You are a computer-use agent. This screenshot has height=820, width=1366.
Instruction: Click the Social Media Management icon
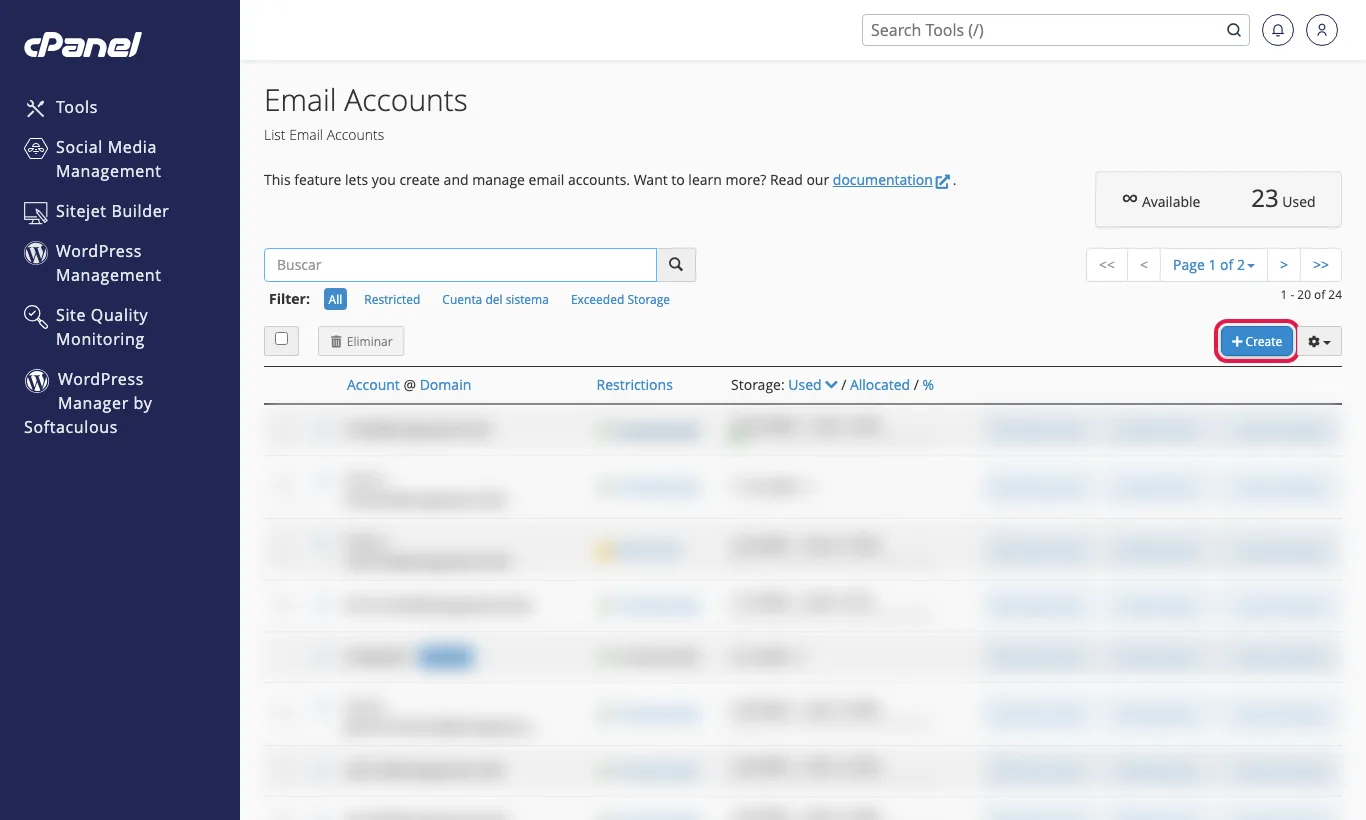[x=36, y=148]
